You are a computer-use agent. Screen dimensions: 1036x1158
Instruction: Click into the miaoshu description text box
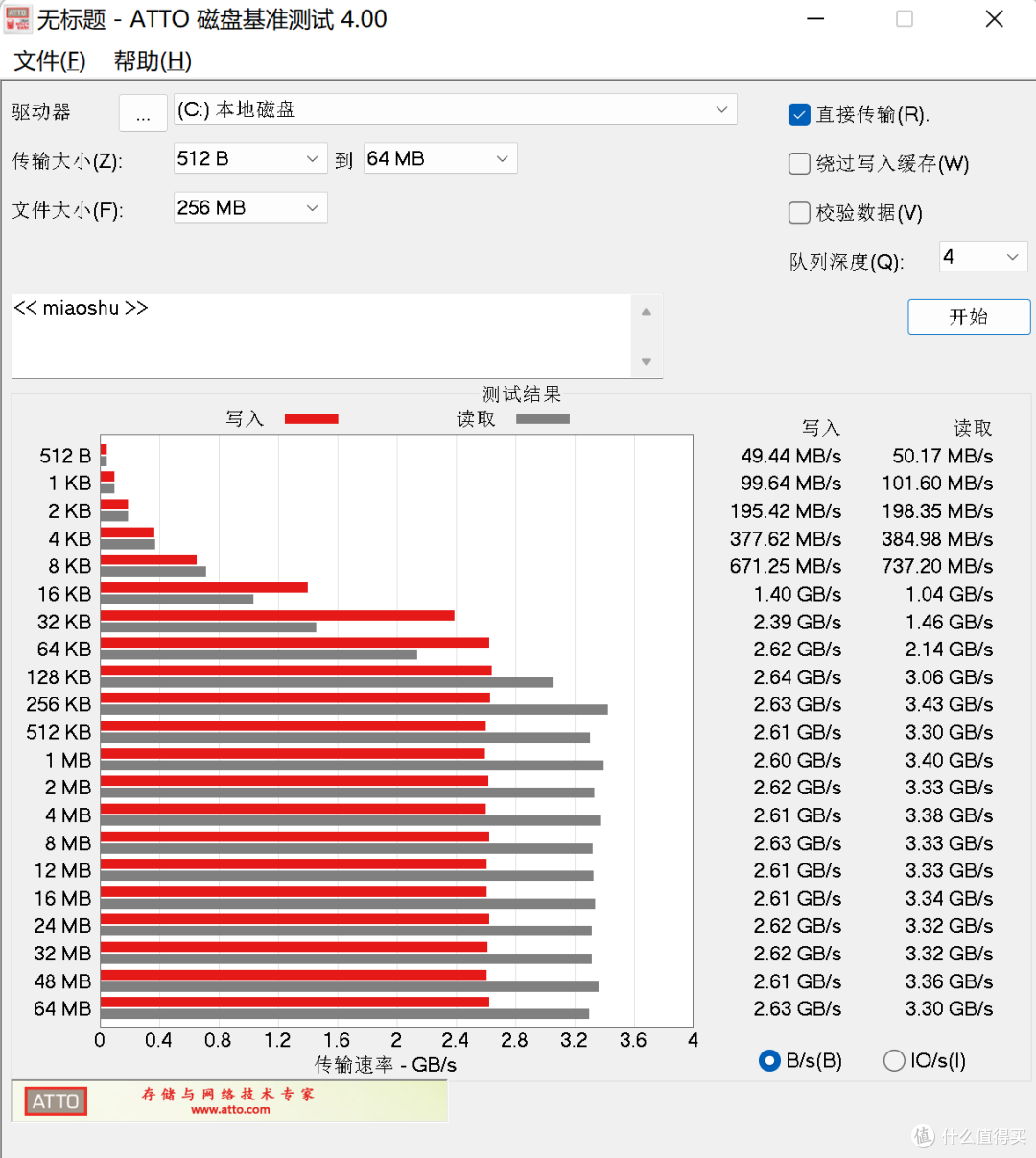[x=320, y=335]
